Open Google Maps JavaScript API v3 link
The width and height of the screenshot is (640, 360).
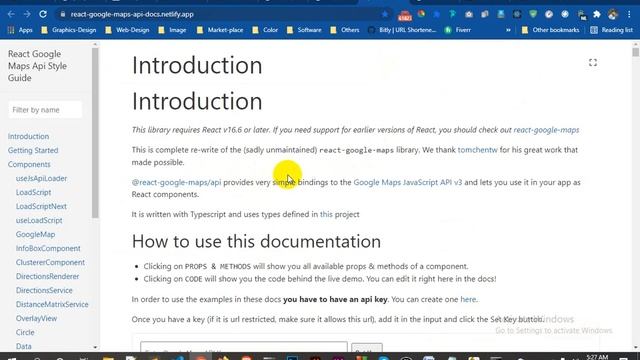tap(408, 182)
